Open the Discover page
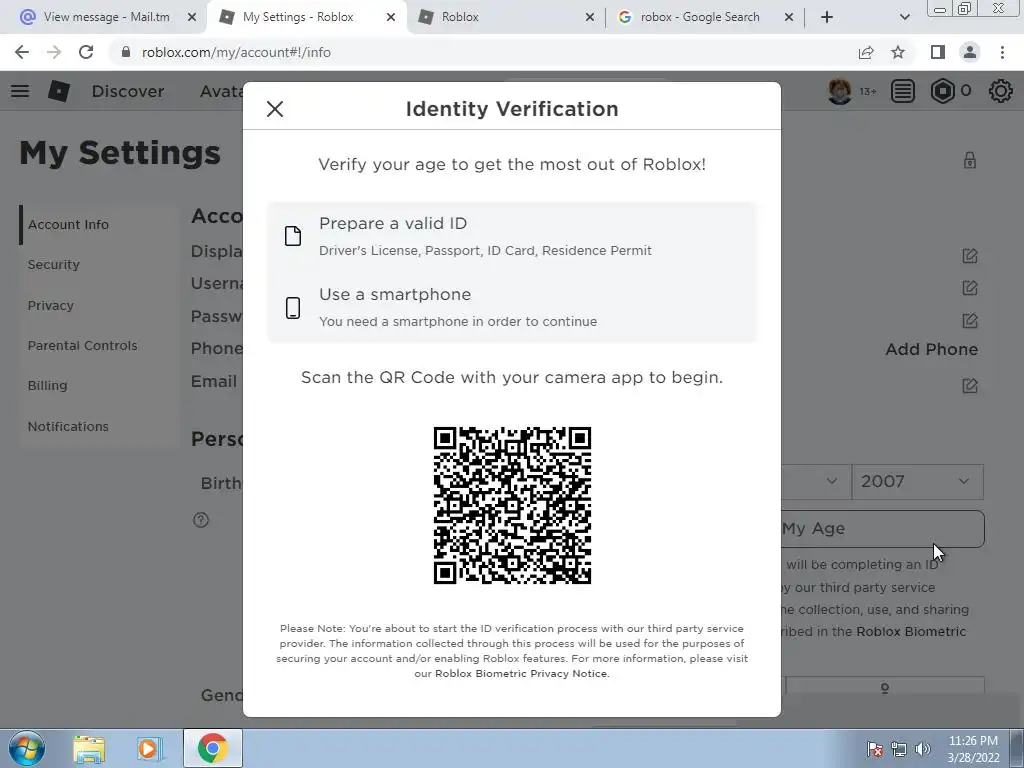 pos(128,91)
